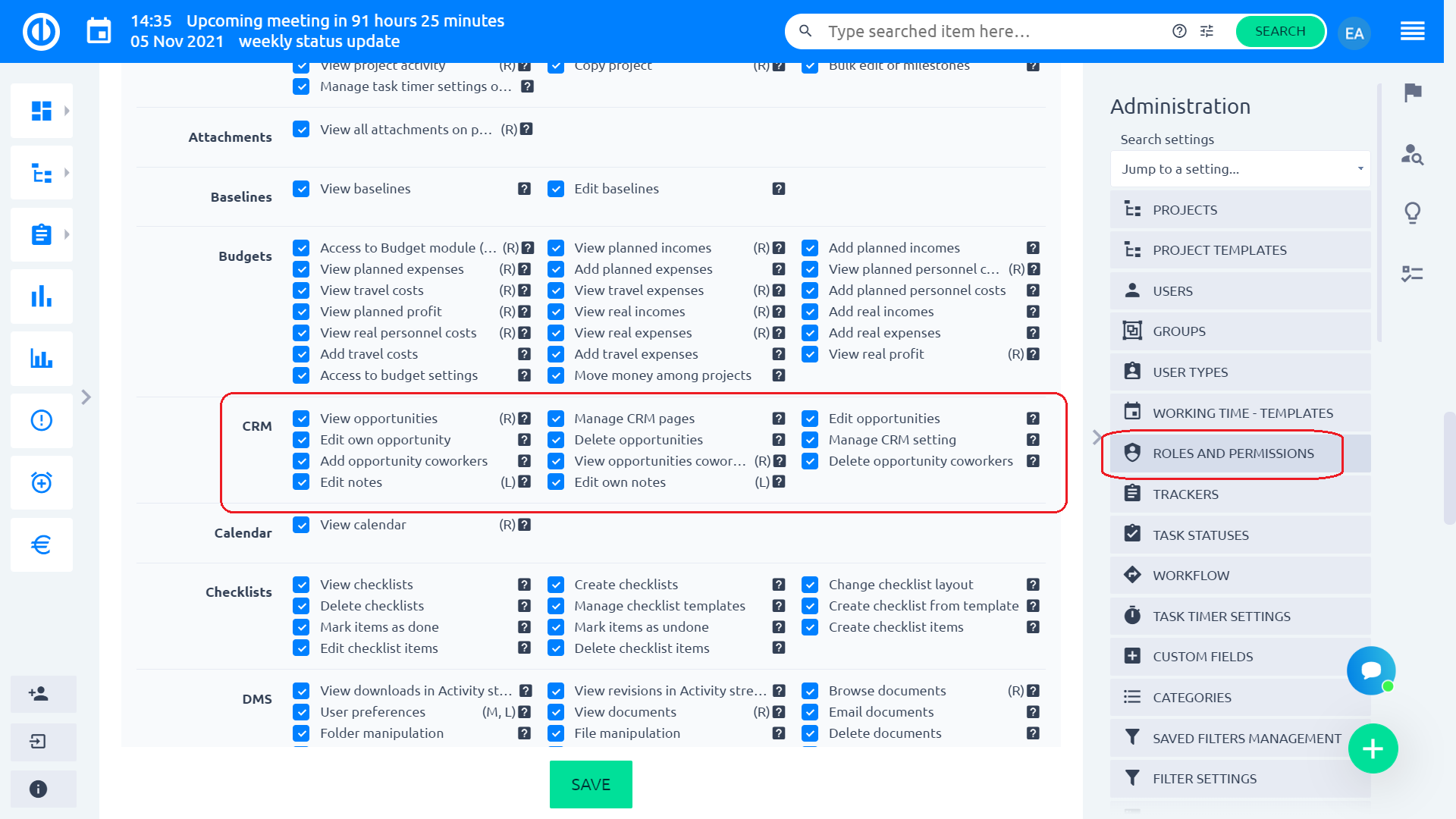Toggle View calendar checkbox
This screenshot has height=819, width=1456.
[x=301, y=525]
